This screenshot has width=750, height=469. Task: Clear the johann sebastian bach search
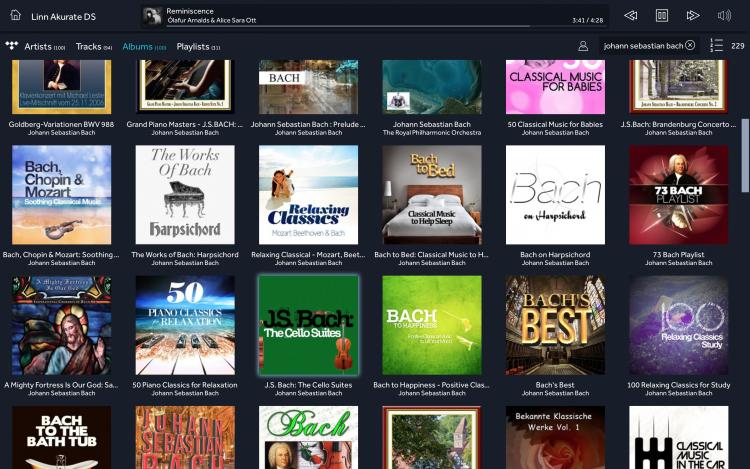tap(690, 45)
